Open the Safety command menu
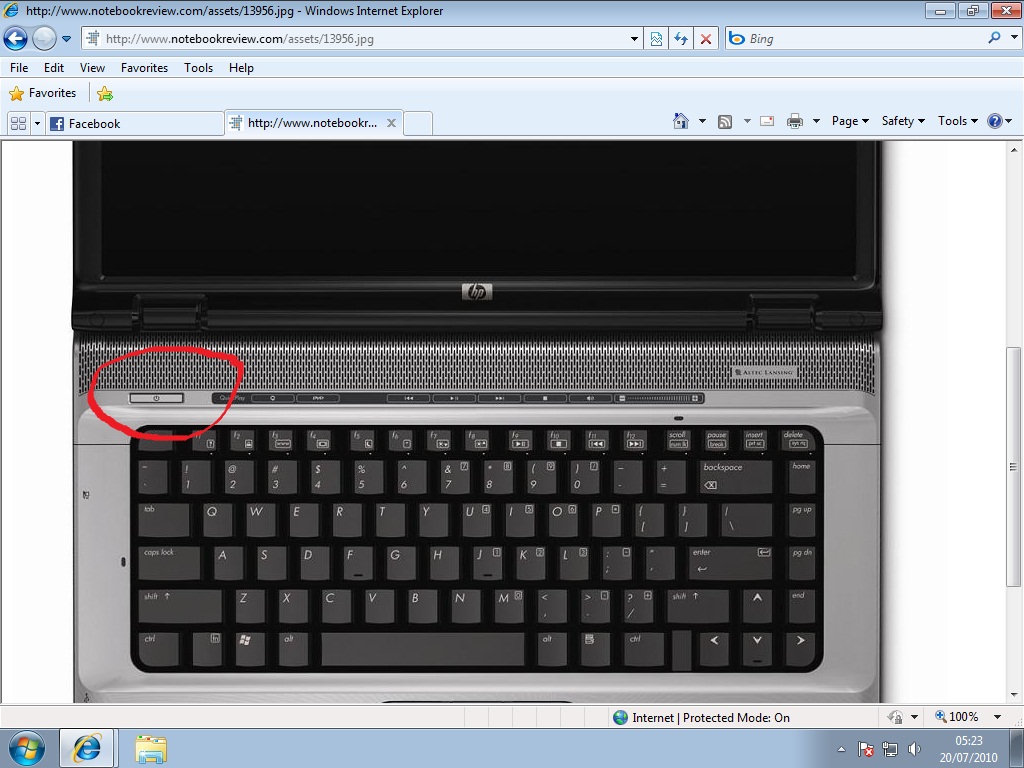1024x768 pixels. click(x=903, y=121)
